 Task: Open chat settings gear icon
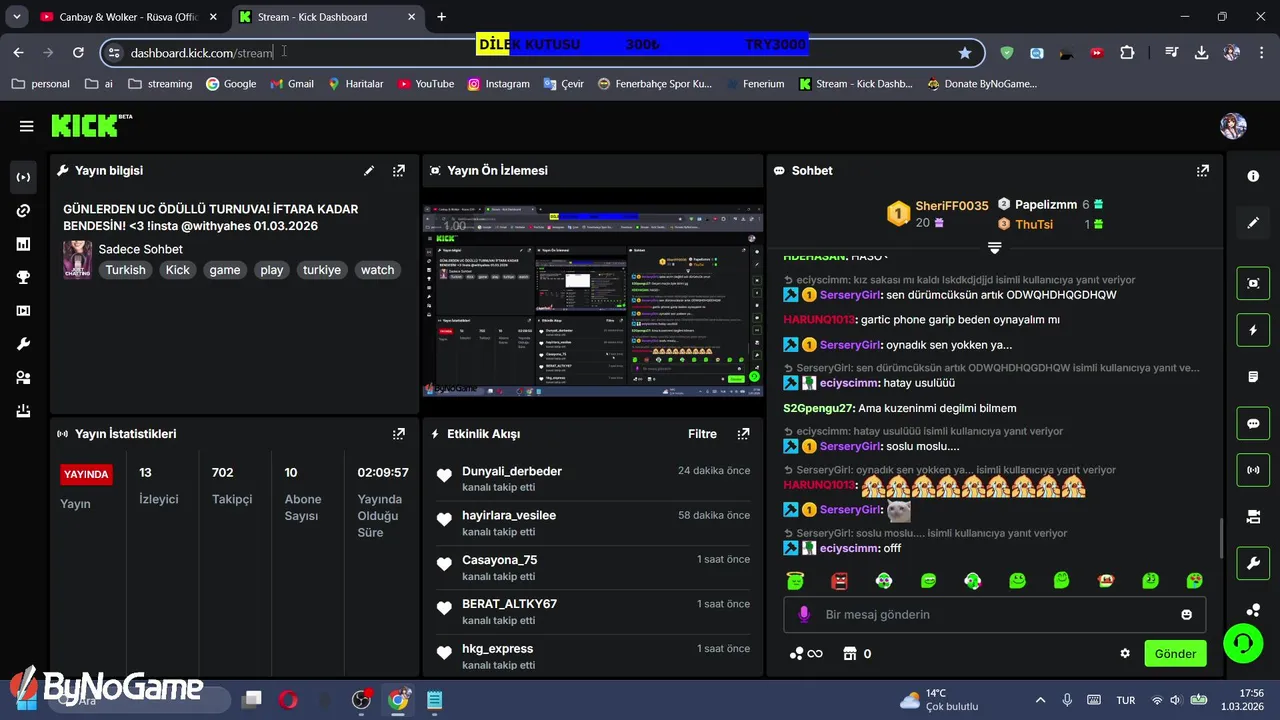[x=1125, y=654]
